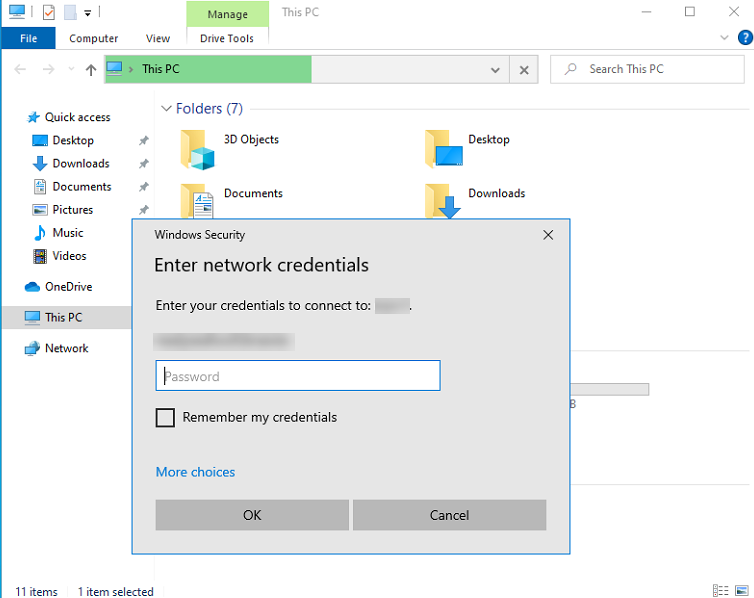This screenshot has width=754, height=598.
Task: Go up one level with the up arrow
Action: coord(91,70)
